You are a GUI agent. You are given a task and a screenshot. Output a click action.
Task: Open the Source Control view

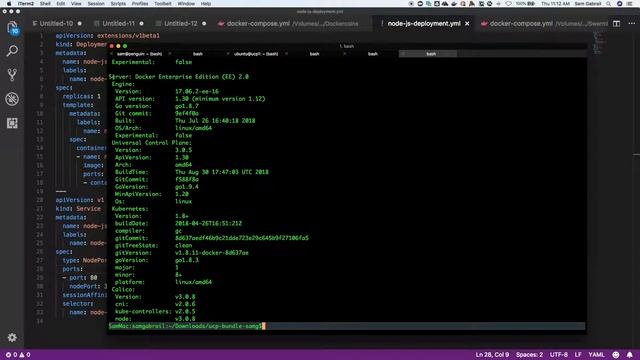point(12,75)
